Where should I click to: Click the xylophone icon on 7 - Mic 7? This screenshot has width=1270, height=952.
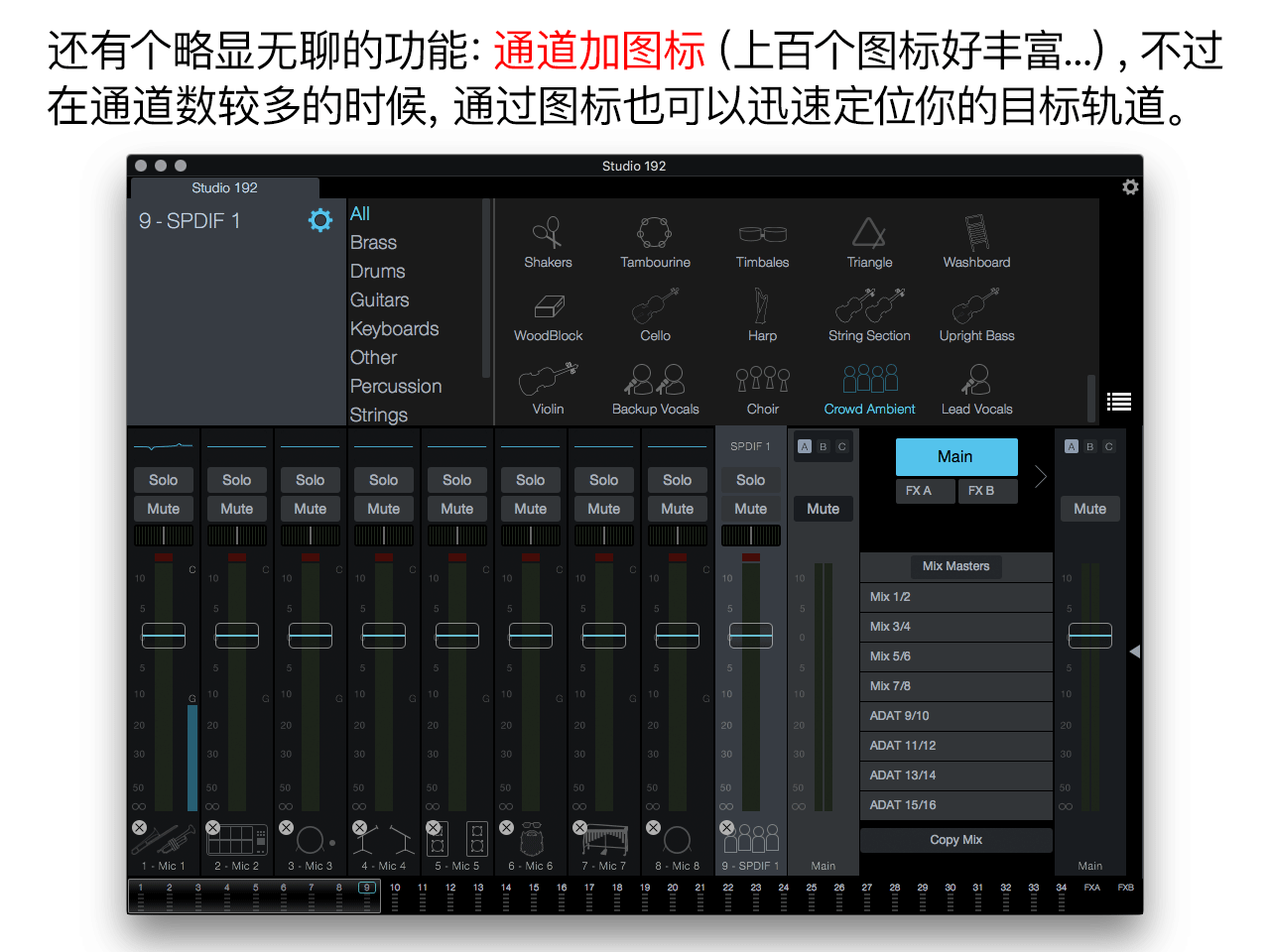(x=604, y=840)
